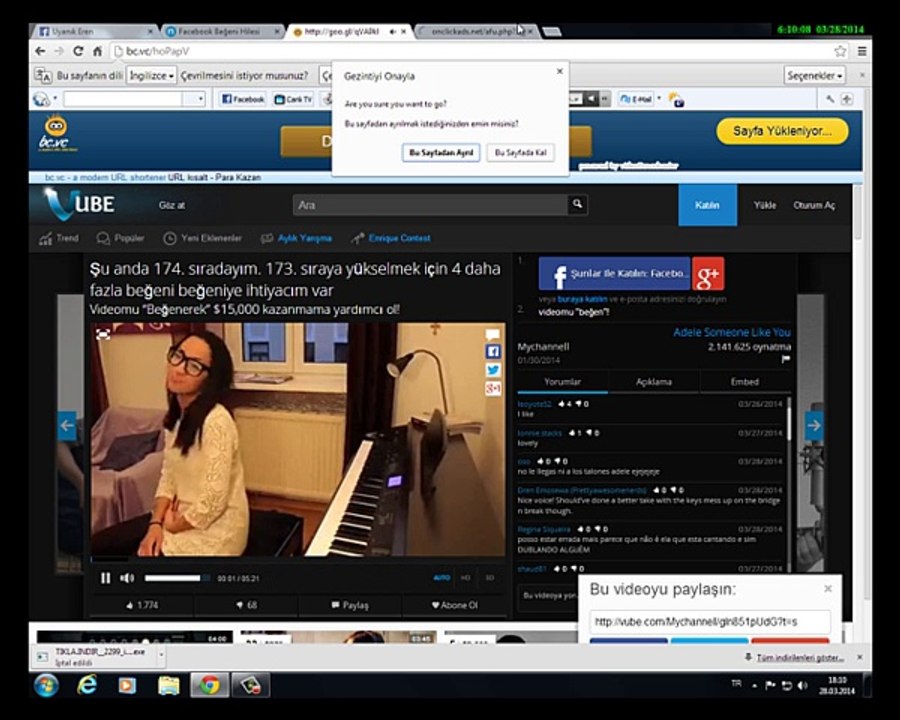
Task: Share video via the Google+ icon overlay
Action: tap(493, 388)
